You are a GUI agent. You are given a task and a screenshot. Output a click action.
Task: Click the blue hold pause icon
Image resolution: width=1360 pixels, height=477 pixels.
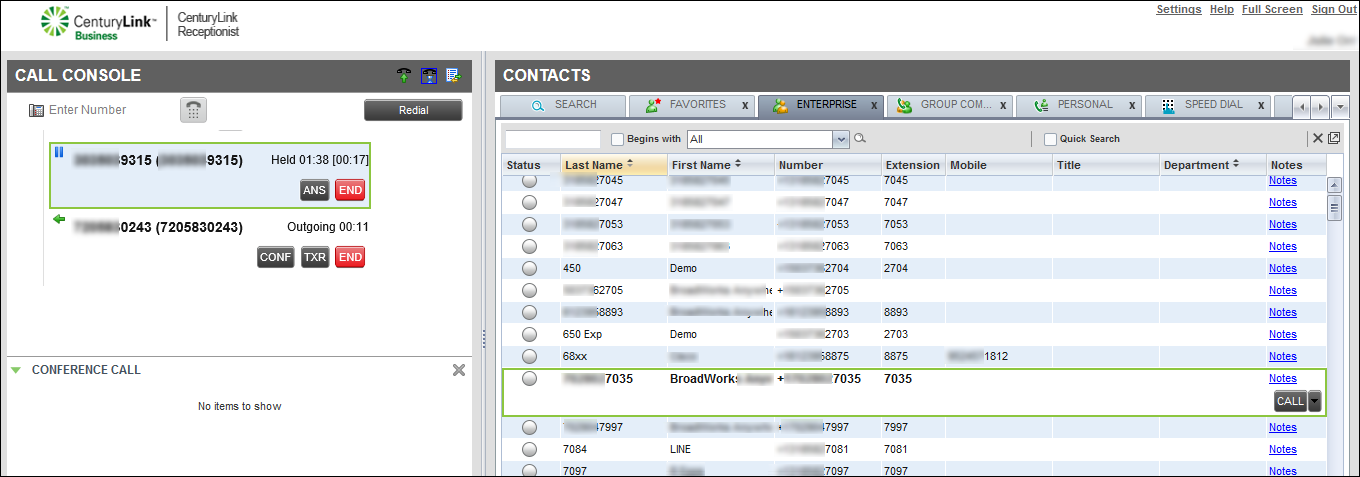coord(58,153)
